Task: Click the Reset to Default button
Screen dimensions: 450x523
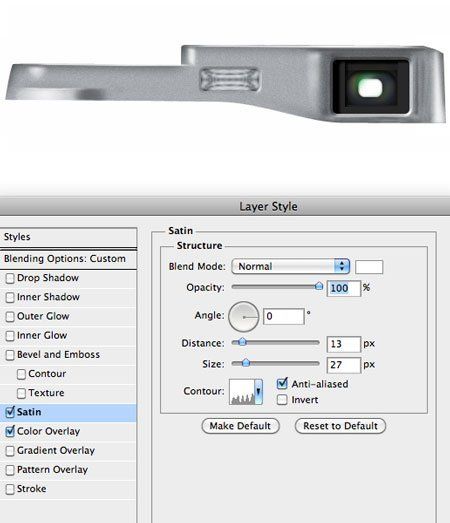Action: (340, 426)
